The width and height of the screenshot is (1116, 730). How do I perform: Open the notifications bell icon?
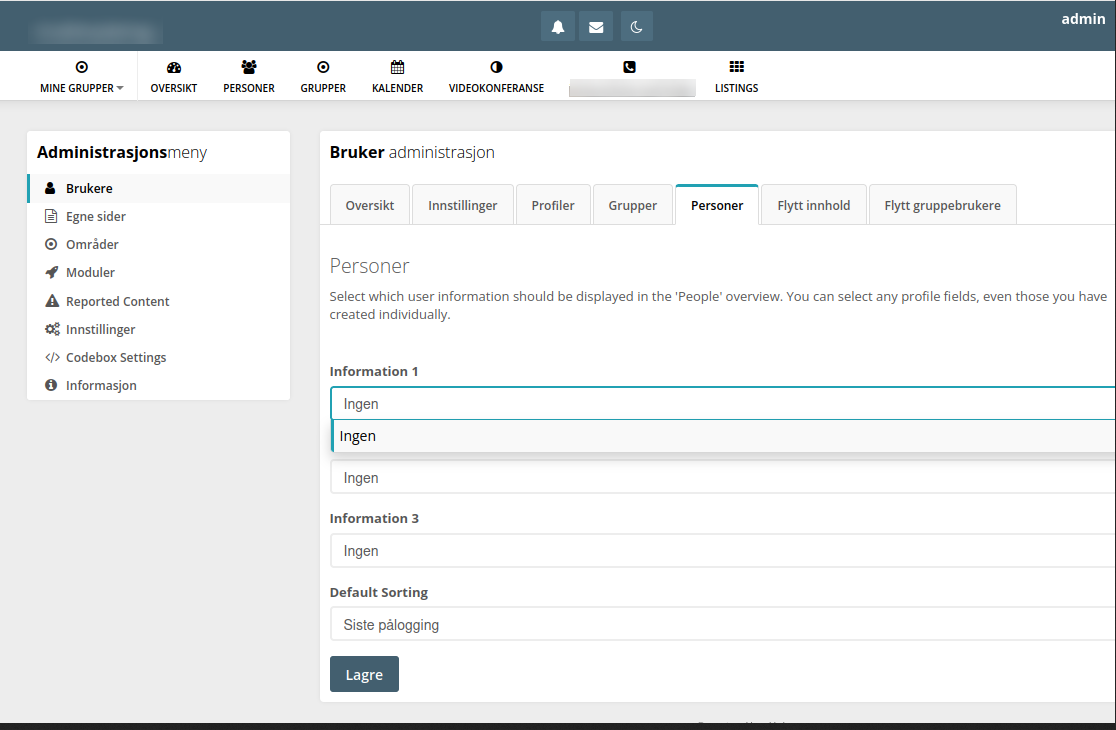coord(557,27)
